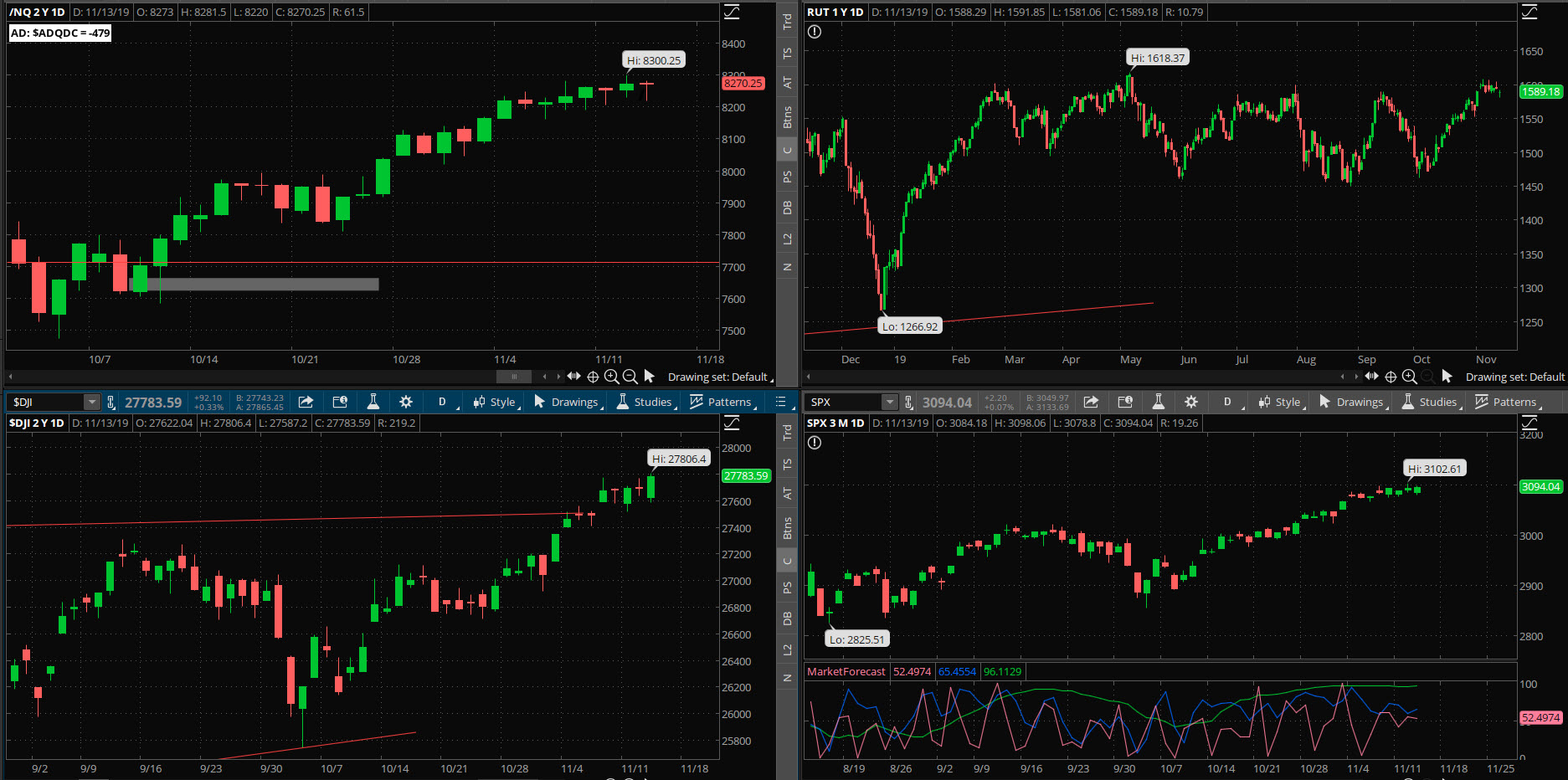
Task: Click the $DJI symbol input field
Action: pyautogui.click(x=47, y=403)
